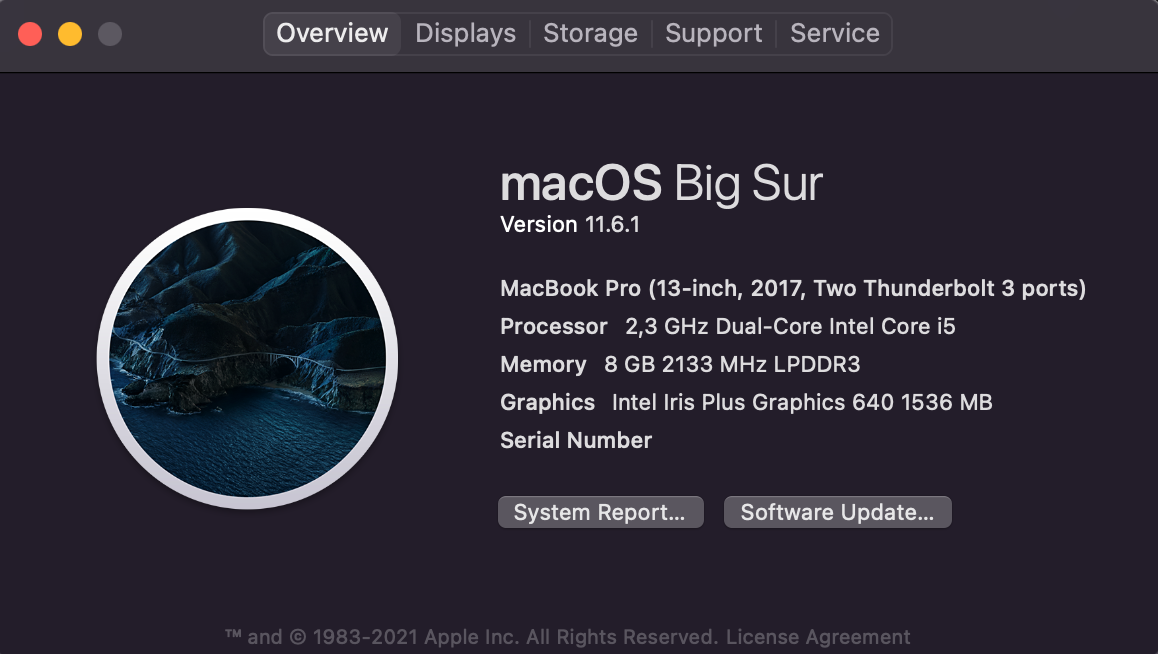Click the macOS Big Sur wallpaper icon
The height and width of the screenshot is (654, 1158).
(x=247, y=358)
